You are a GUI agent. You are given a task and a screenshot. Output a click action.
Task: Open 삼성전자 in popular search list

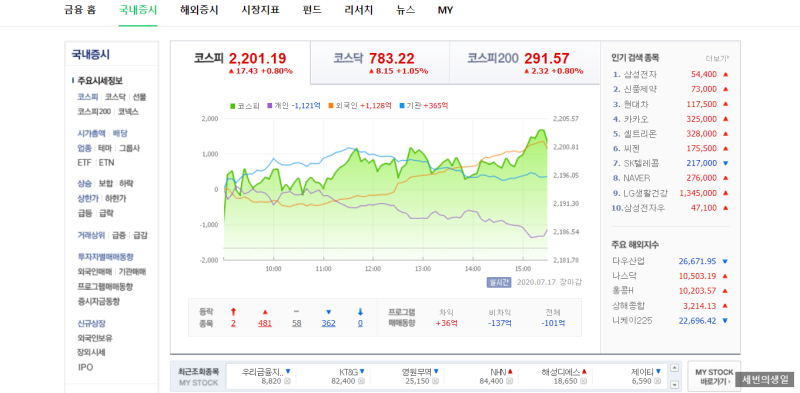click(640, 75)
